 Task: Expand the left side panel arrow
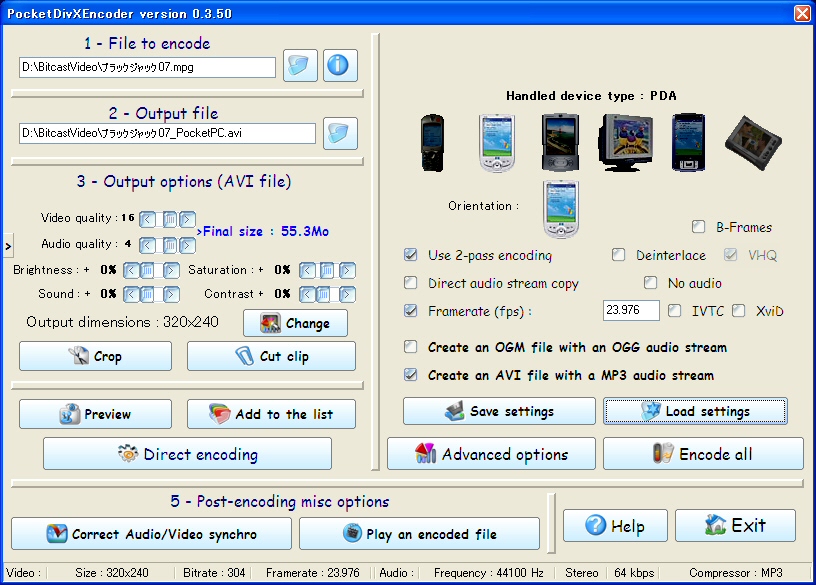click(x=8, y=246)
